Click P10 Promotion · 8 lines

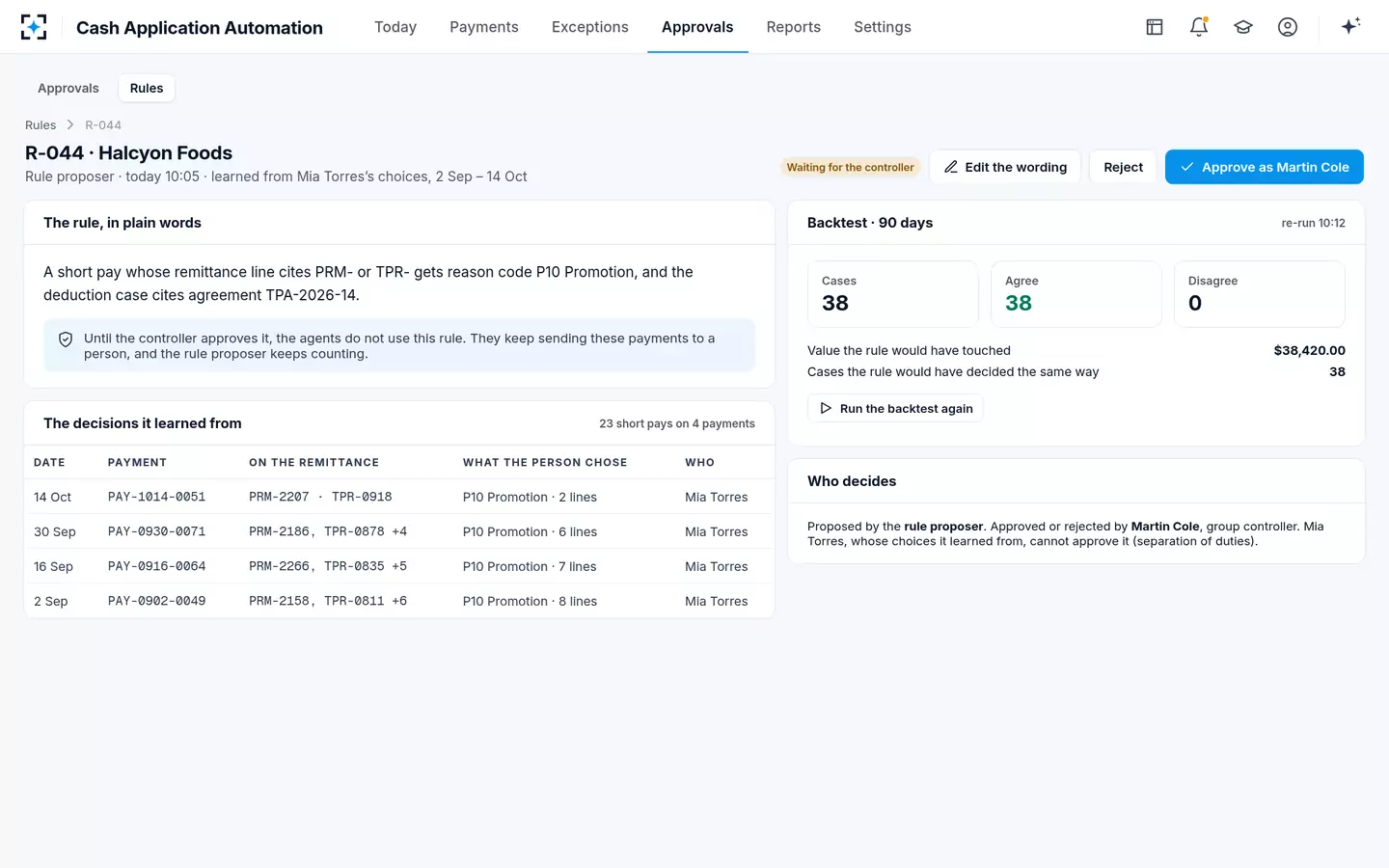(530, 601)
